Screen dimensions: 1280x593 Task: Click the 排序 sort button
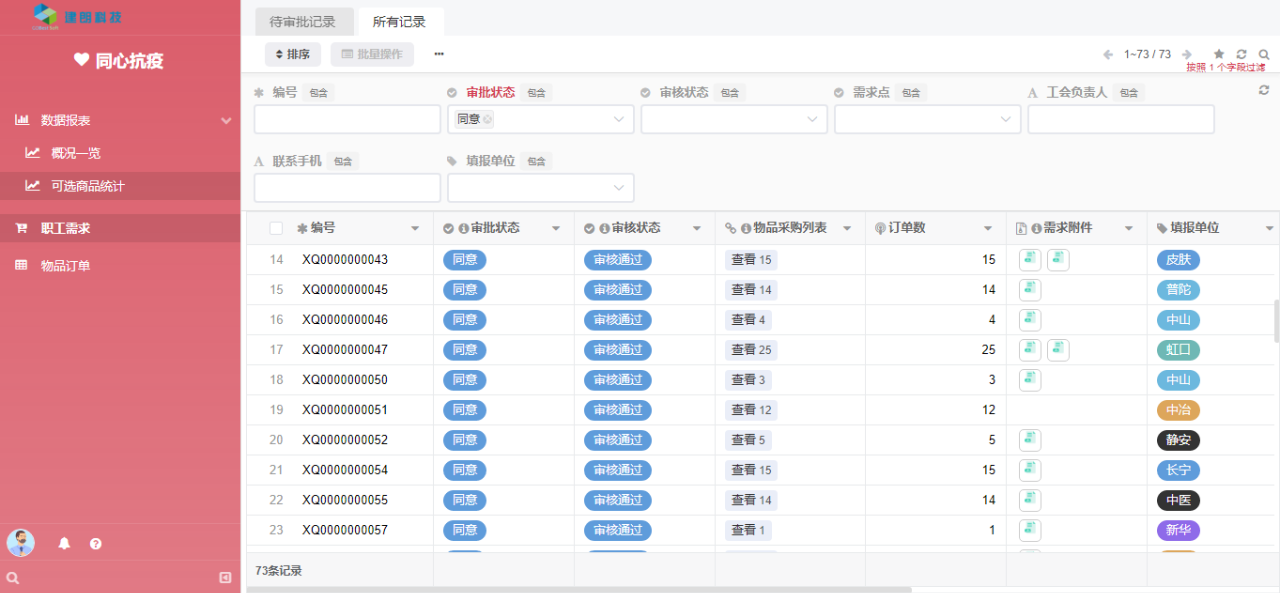point(293,54)
